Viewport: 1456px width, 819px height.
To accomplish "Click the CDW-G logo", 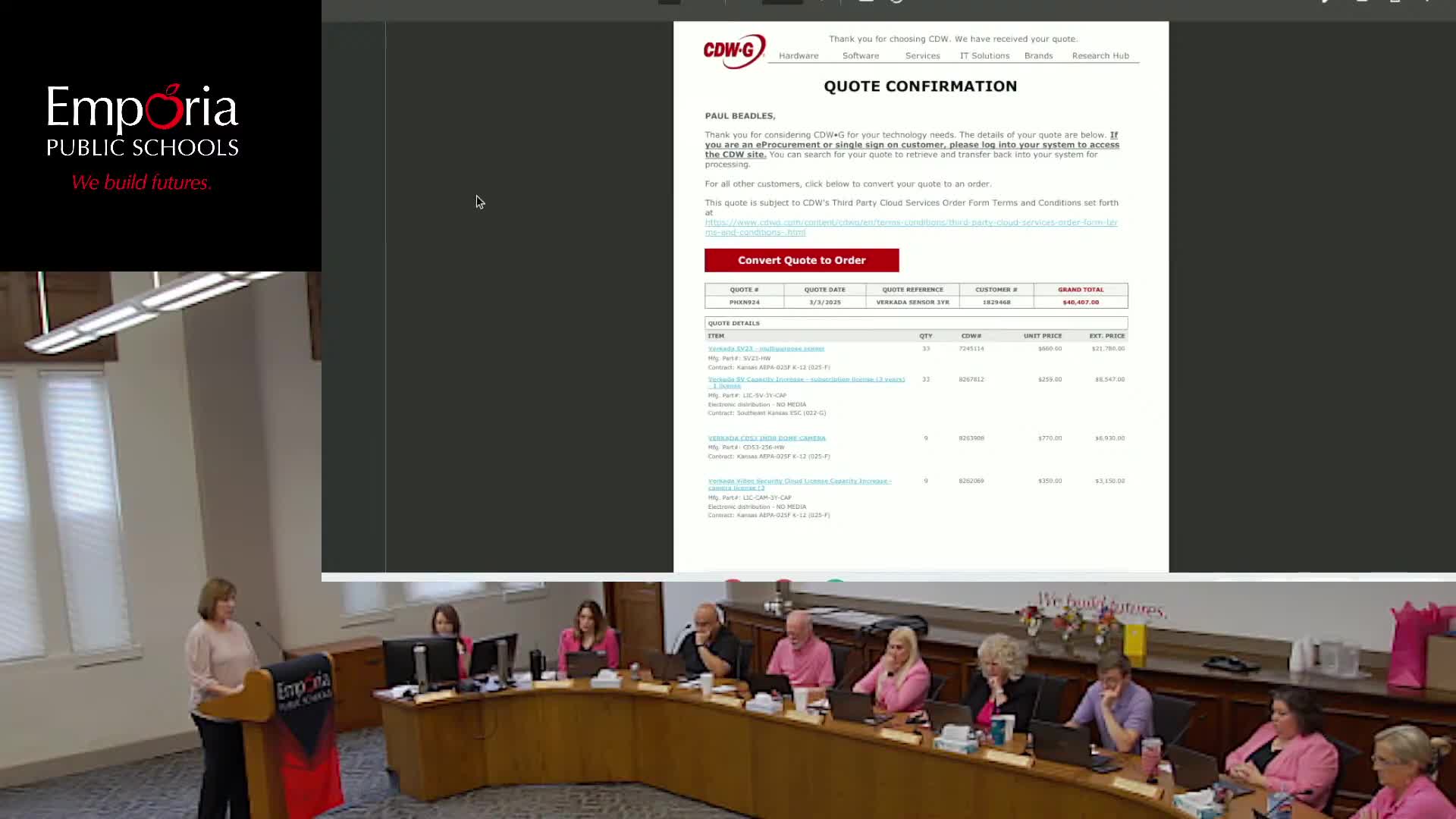I will [x=734, y=51].
